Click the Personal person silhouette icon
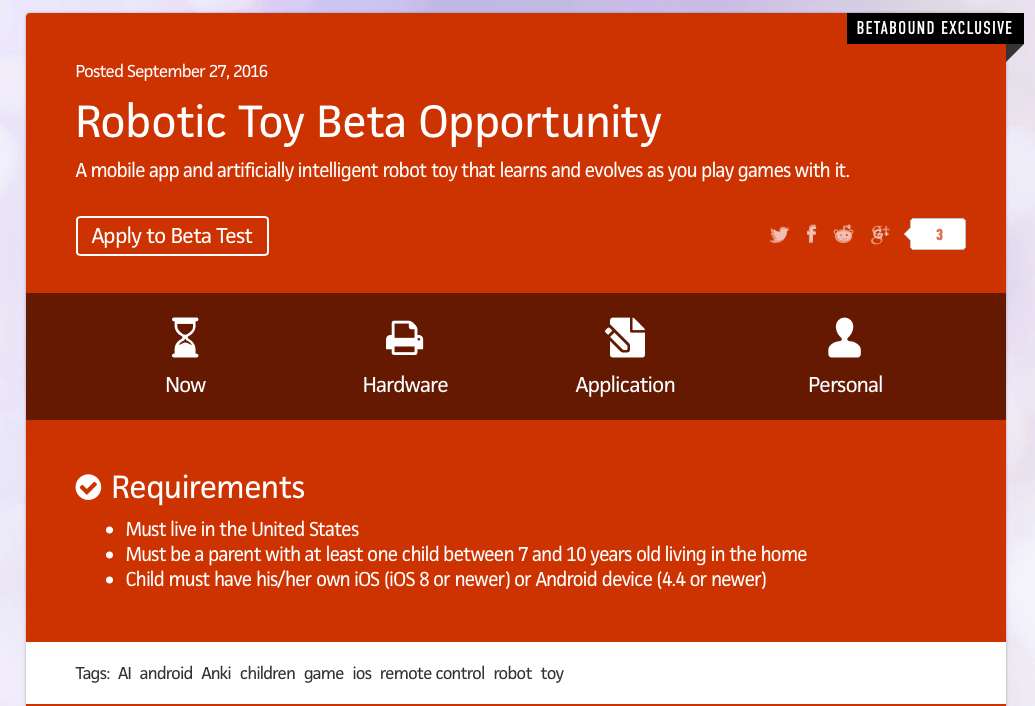The image size is (1035, 706). click(x=844, y=337)
